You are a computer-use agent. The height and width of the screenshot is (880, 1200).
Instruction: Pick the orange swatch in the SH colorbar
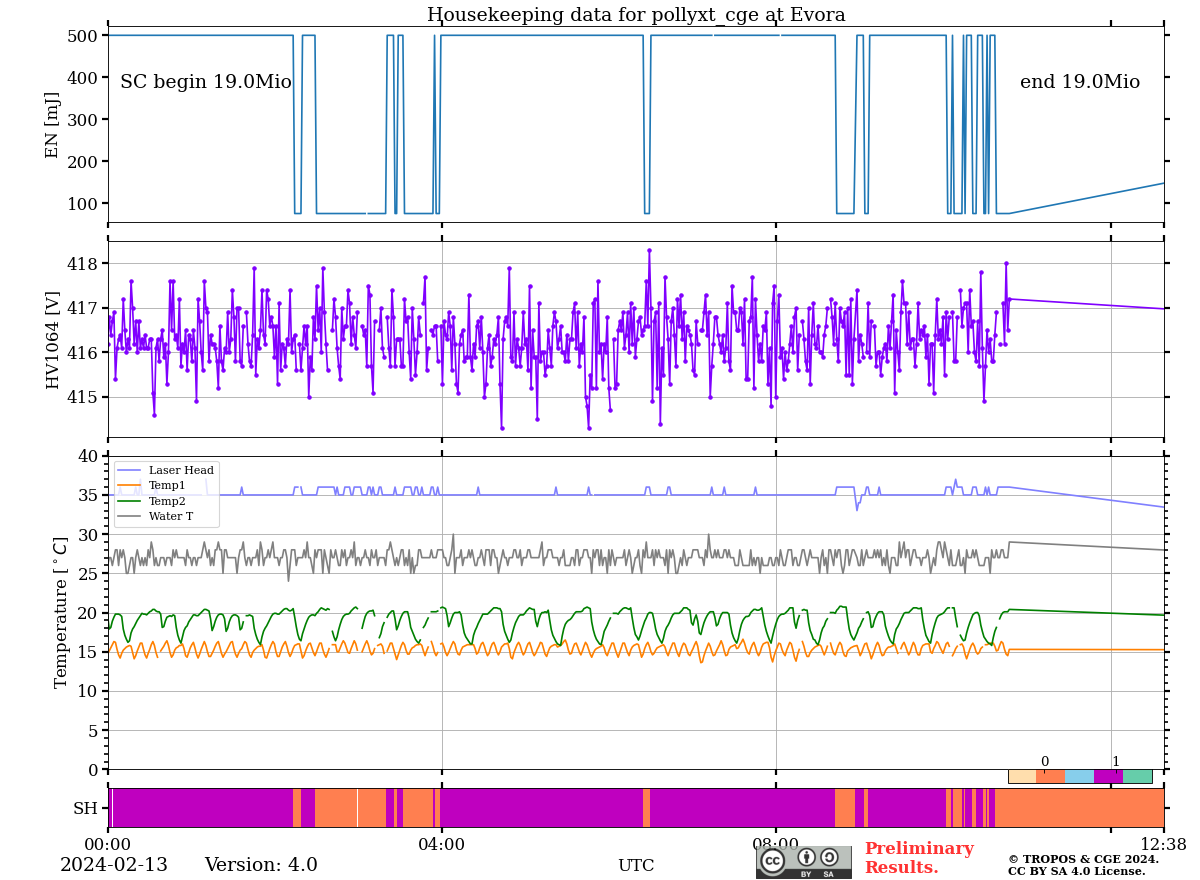(x=1051, y=776)
